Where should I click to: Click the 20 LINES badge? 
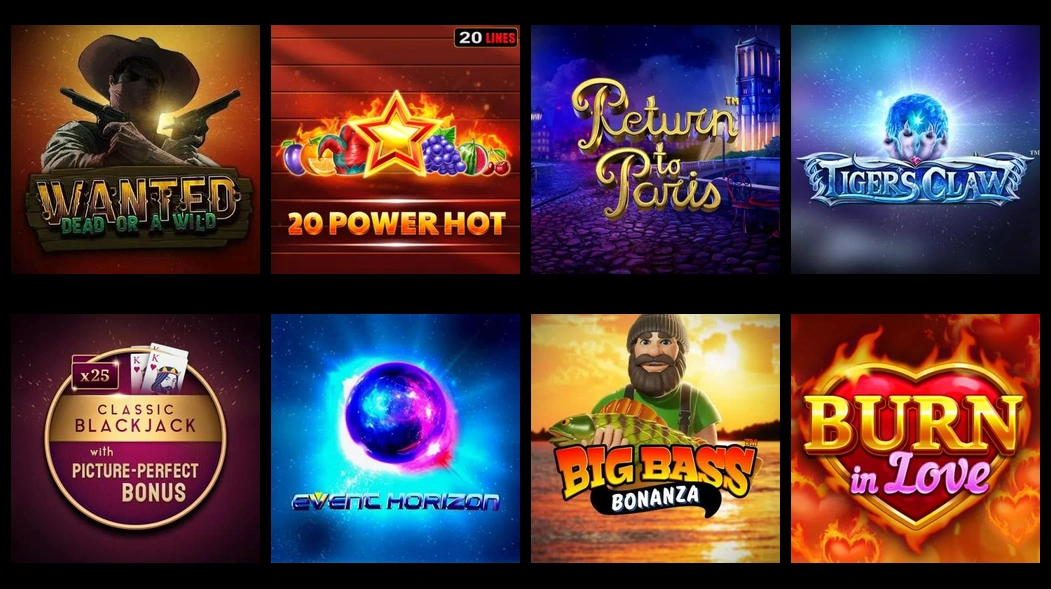point(486,38)
